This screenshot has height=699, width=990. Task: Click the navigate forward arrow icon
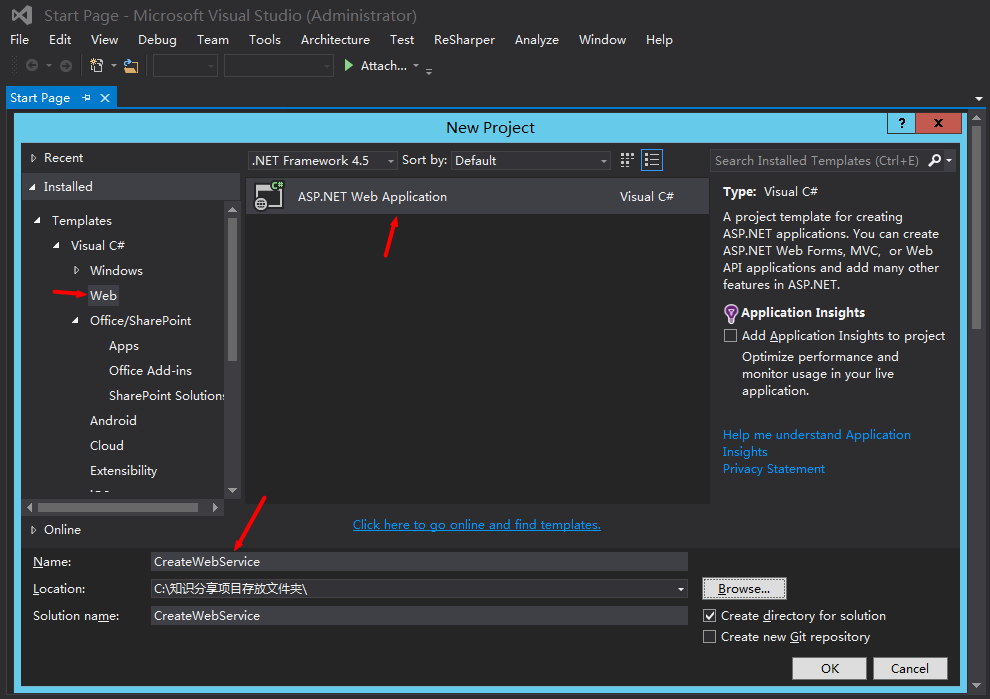66,65
